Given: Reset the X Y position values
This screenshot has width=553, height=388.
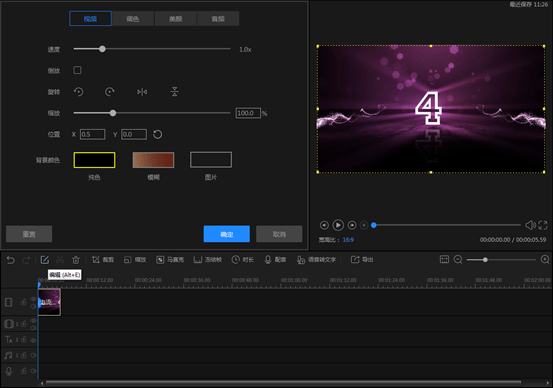Looking at the screenshot, I should [158, 134].
